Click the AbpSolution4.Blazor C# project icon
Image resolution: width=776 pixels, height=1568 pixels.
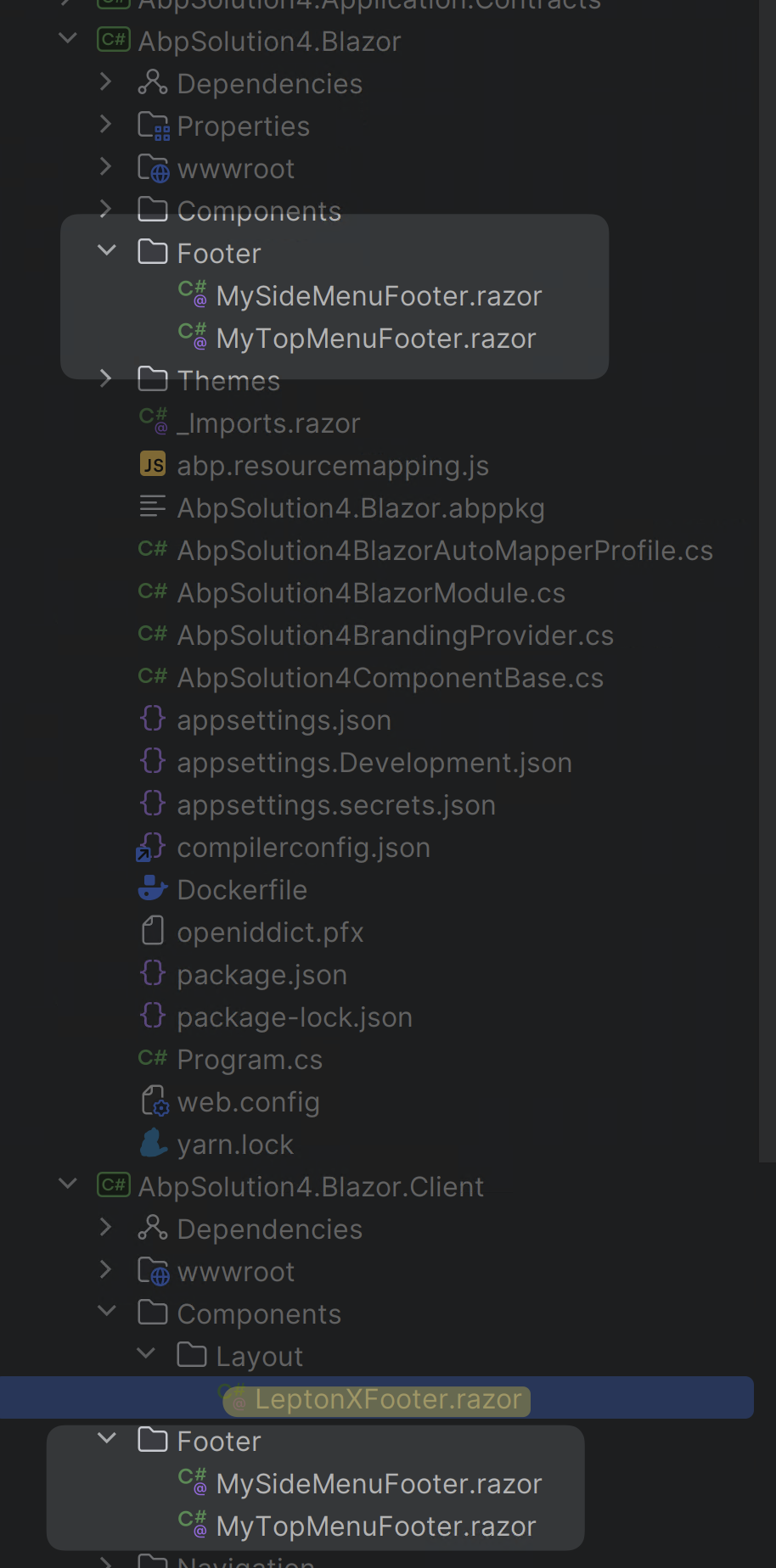tap(114, 40)
